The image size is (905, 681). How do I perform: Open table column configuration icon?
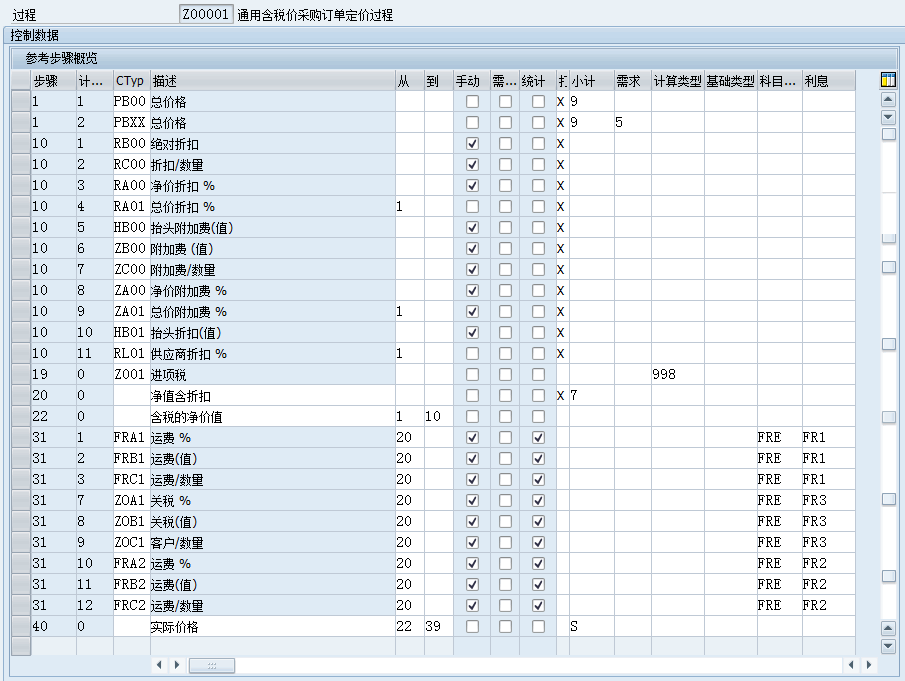888,80
